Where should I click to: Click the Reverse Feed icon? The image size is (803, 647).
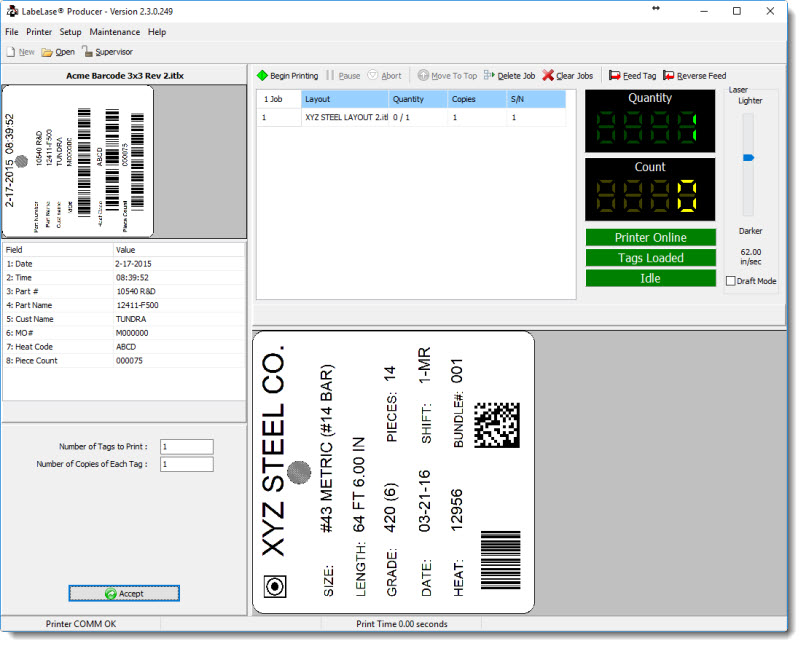pos(668,75)
